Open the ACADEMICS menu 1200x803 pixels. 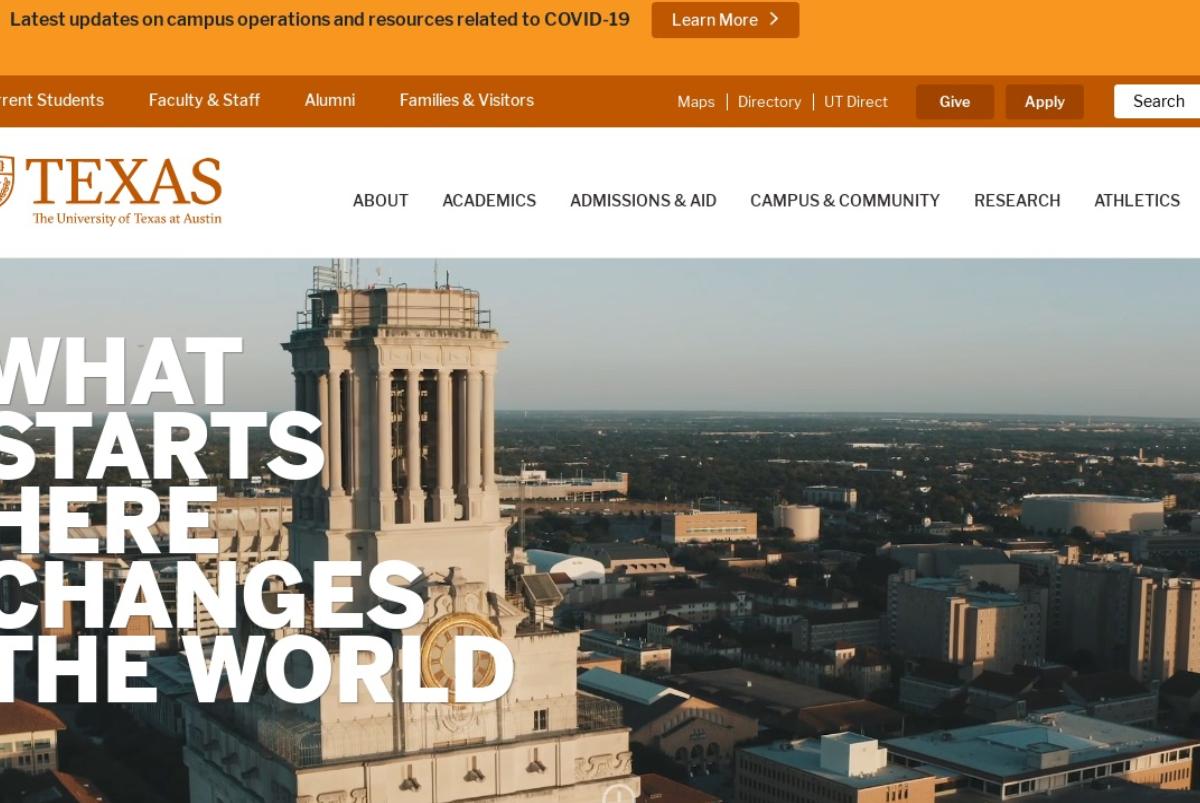click(489, 200)
